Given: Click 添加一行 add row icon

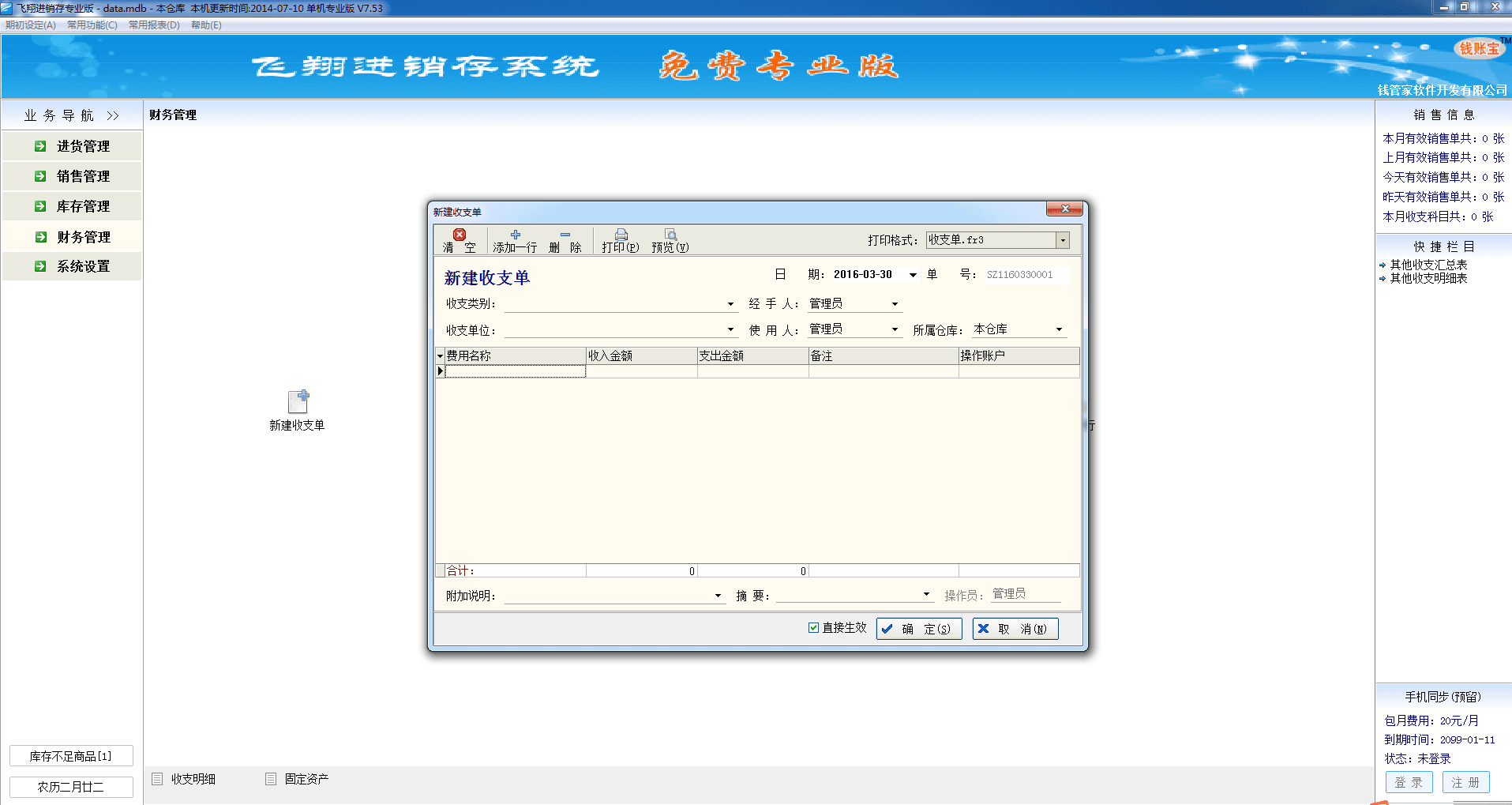Looking at the screenshot, I should tap(515, 235).
